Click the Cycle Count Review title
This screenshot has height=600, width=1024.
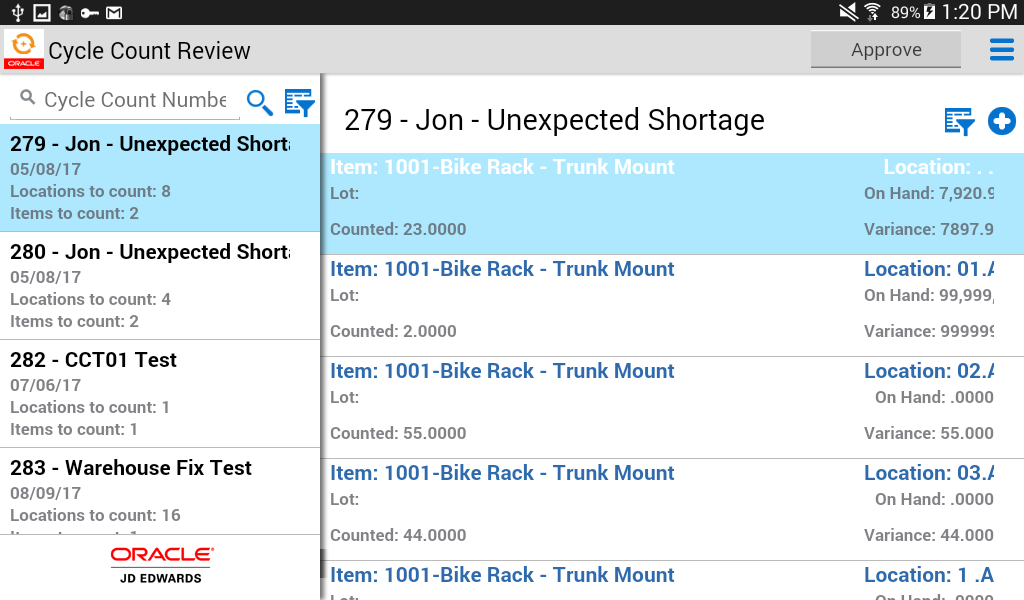click(x=149, y=51)
